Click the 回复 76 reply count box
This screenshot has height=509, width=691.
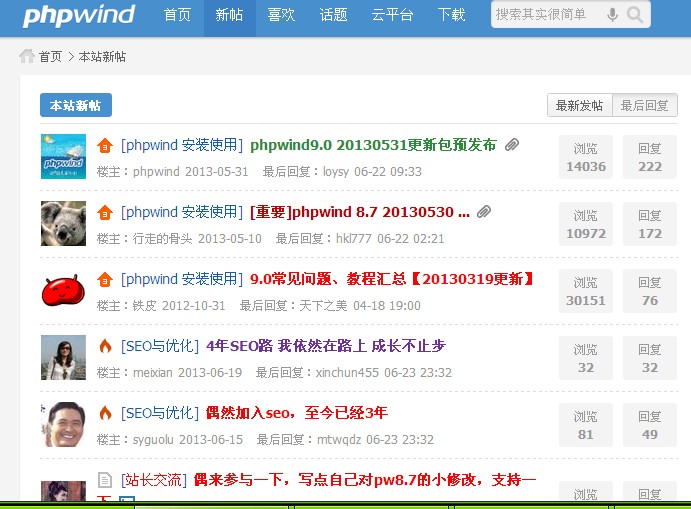click(x=650, y=291)
